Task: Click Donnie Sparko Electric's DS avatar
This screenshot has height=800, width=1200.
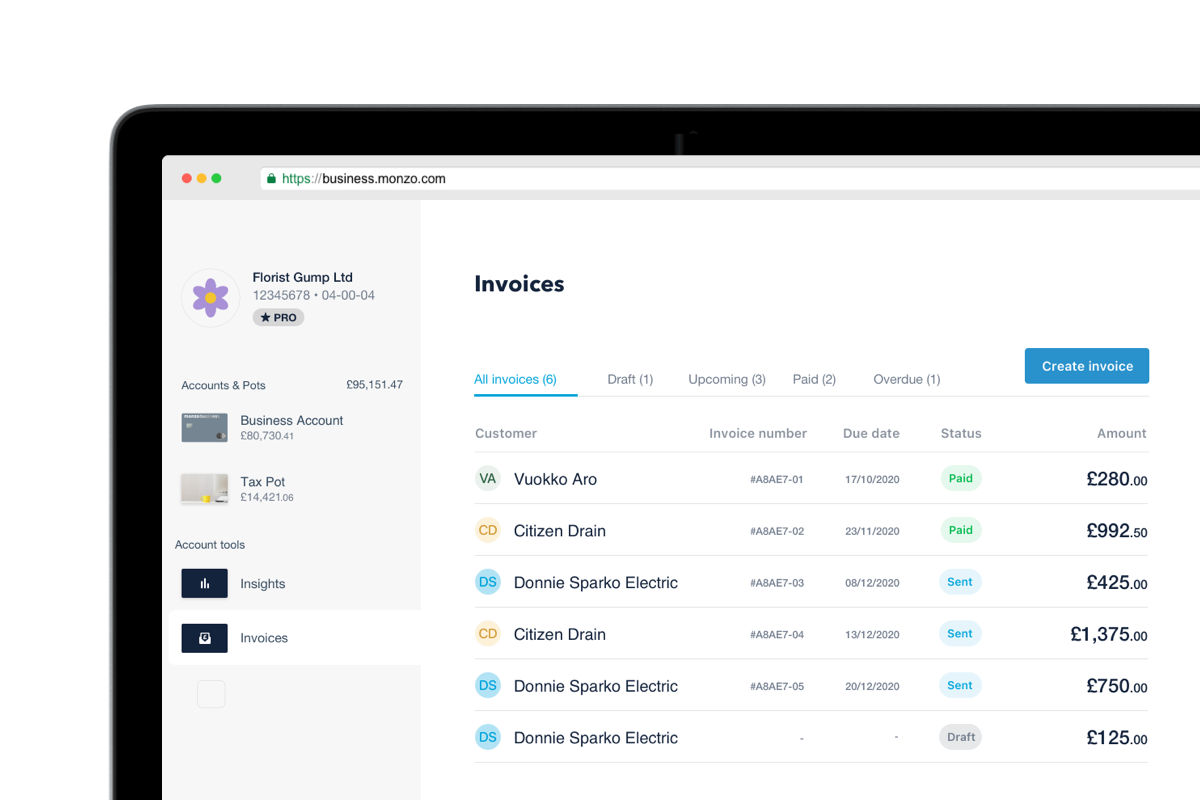Action: coord(488,582)
